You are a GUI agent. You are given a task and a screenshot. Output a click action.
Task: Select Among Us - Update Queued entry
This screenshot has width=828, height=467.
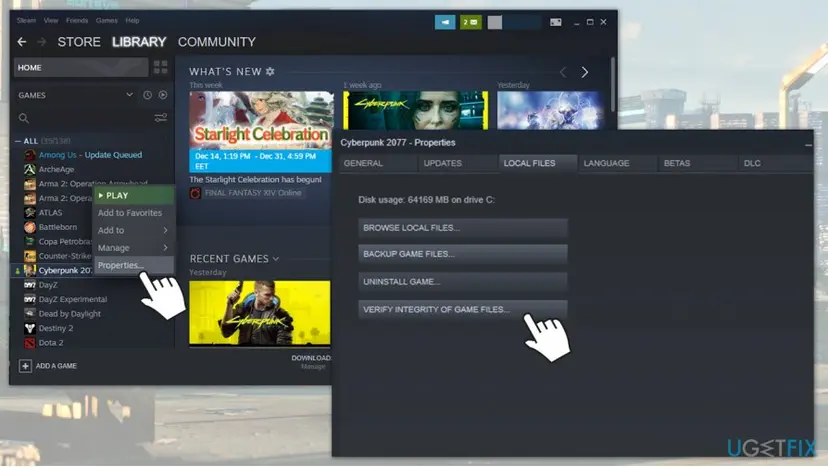point(90,155)
